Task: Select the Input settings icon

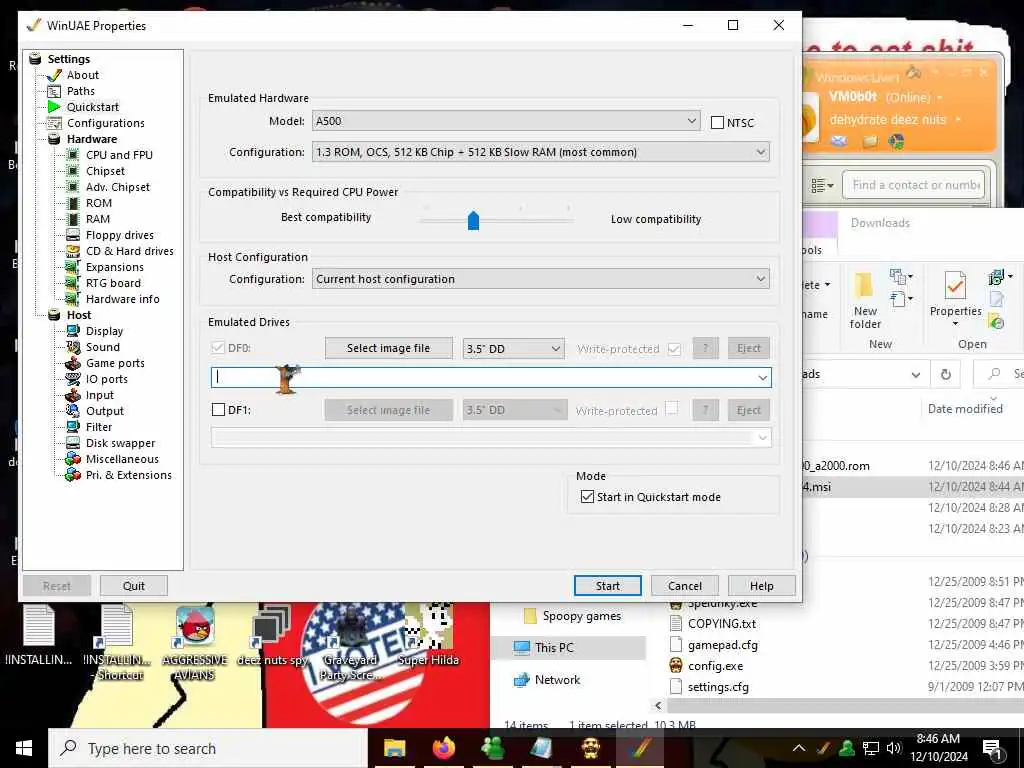Action: pyautogui.click(x=73, y=395)
